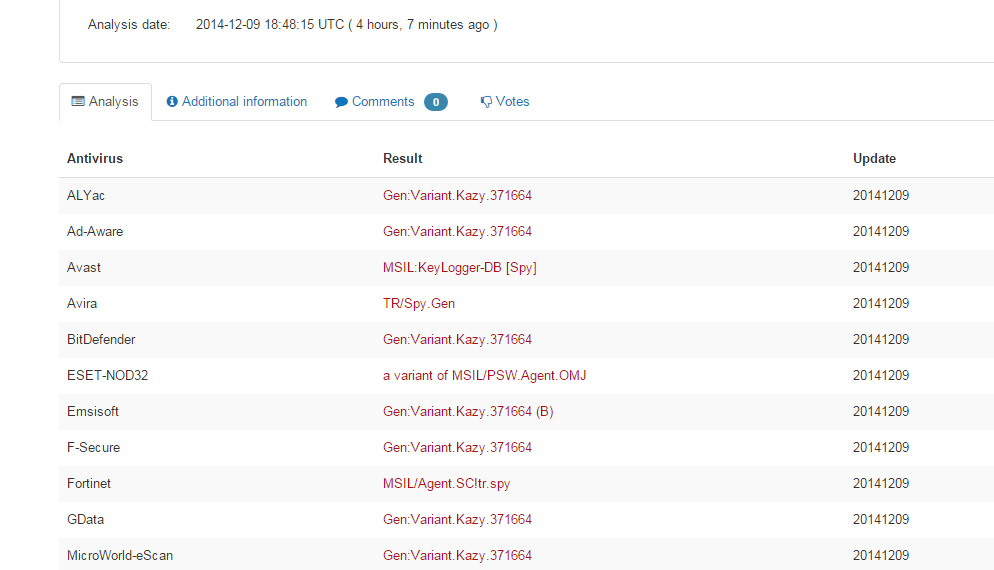Select the ALYac antivirus name
This screenshot has height=570, width=994.
(86, 195)
